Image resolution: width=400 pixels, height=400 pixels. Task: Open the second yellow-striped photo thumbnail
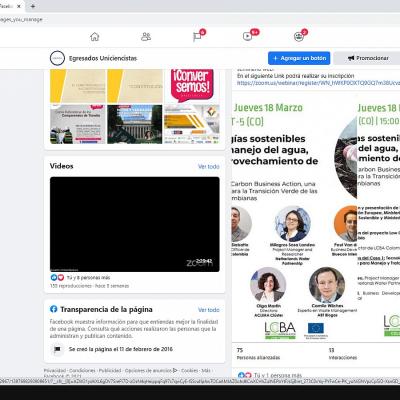tap(135, 86)
